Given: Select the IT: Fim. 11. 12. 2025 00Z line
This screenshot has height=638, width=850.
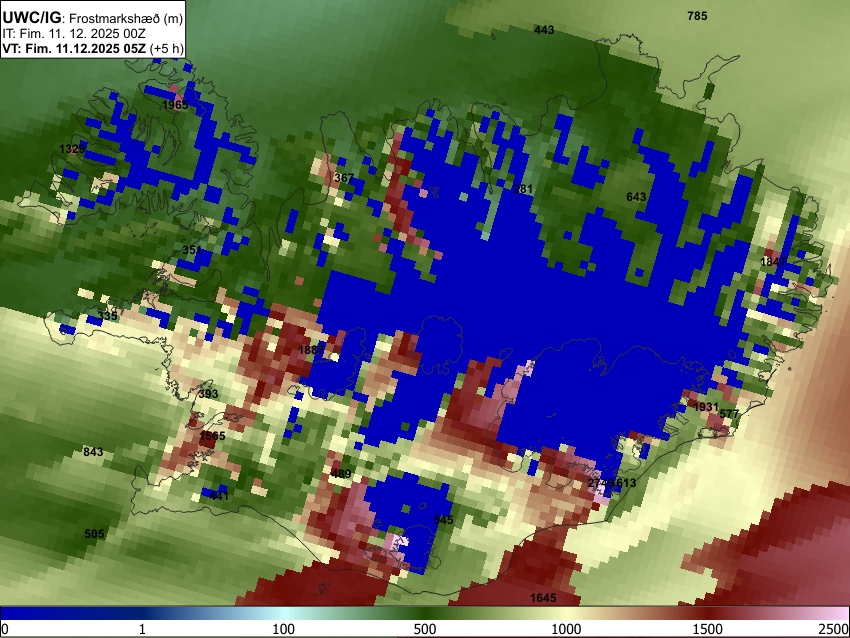Looking at the screenshot, I should click(x=74, y=34).
